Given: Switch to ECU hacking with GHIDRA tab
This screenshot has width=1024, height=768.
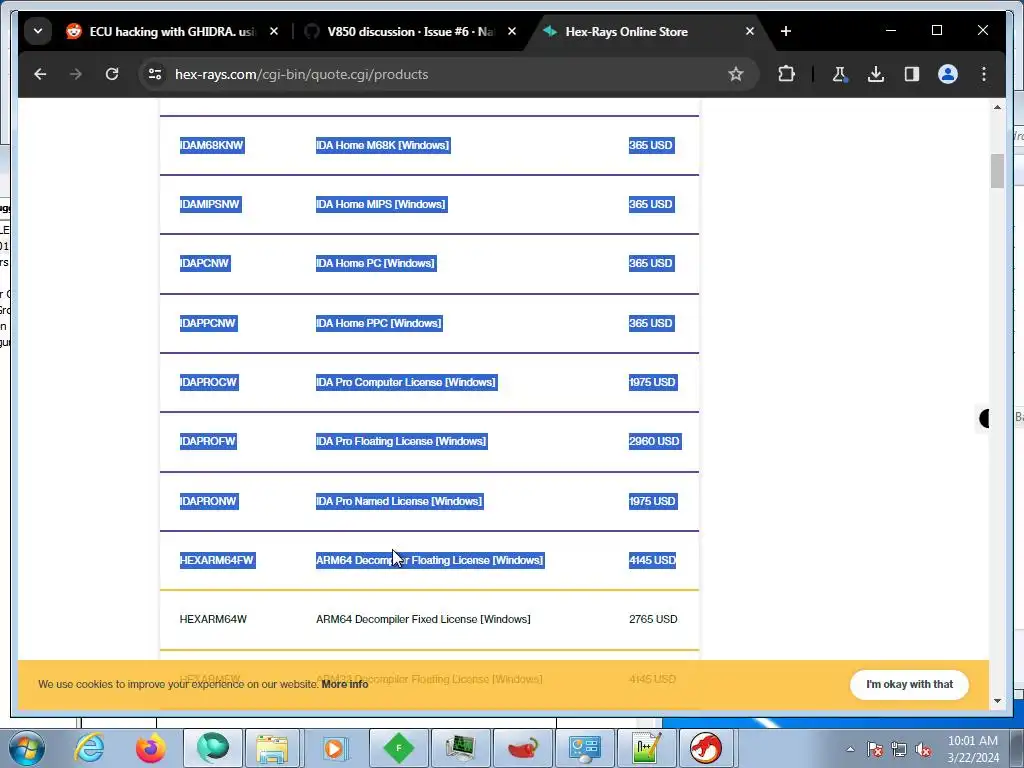Looking at the screenshot, I should click(x=171, y=31).
